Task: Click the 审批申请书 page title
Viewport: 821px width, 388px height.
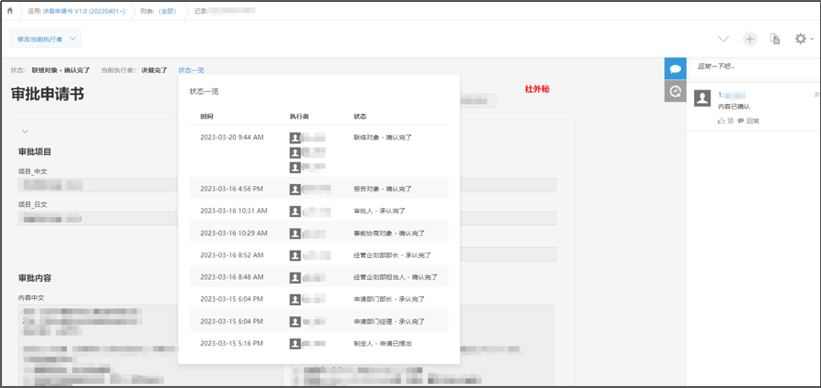Action: point(47,94)
